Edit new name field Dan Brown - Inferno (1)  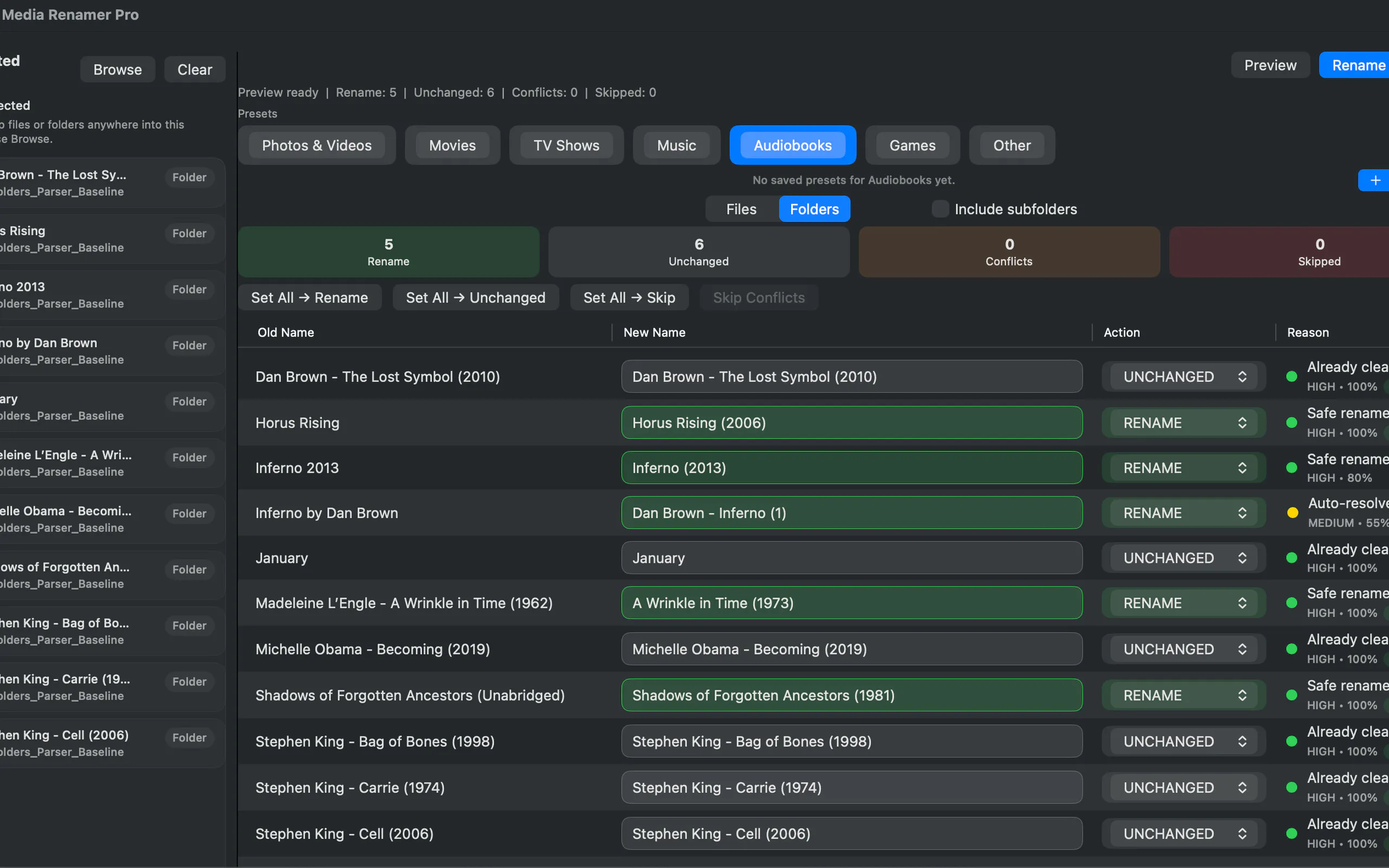(x=852, y=513)
